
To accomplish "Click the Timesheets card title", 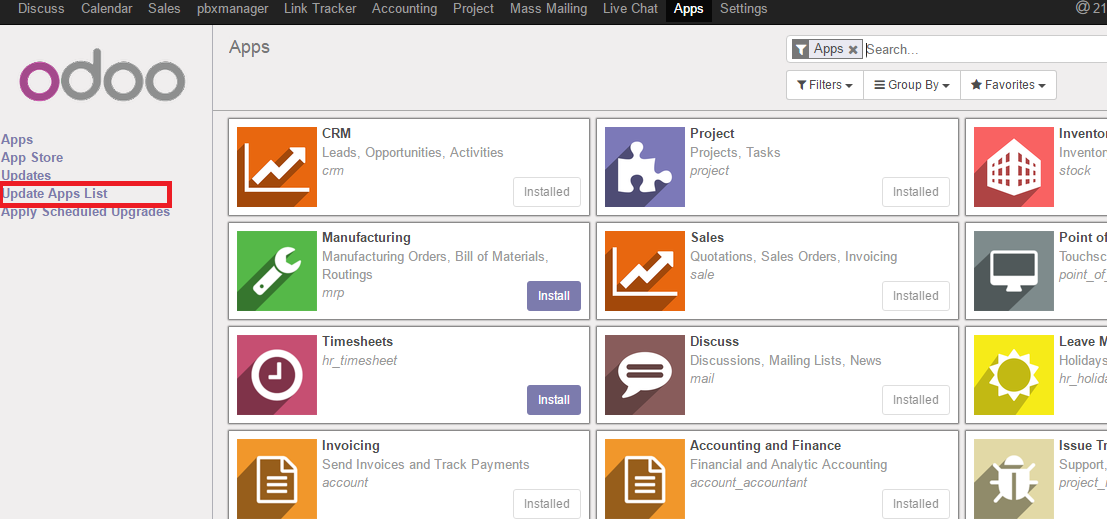I will (357, 341).
